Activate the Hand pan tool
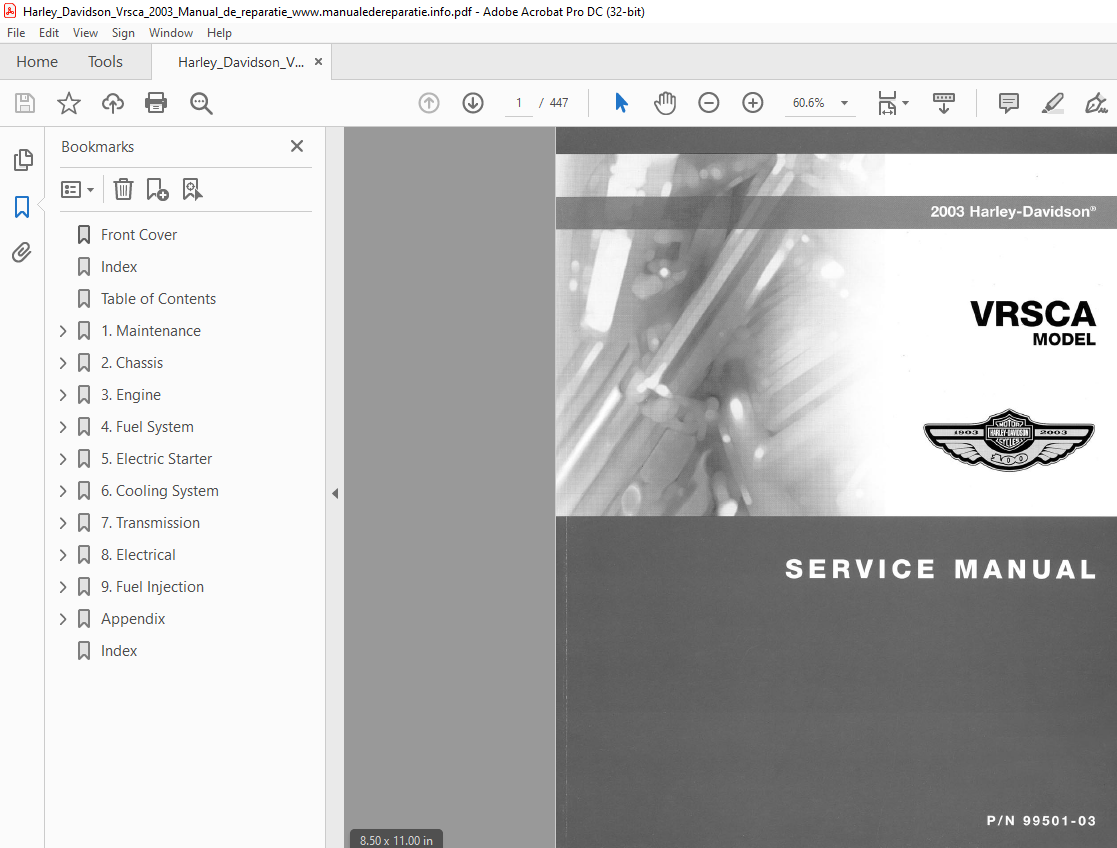The image size is (1117, 848). (665, 103)
